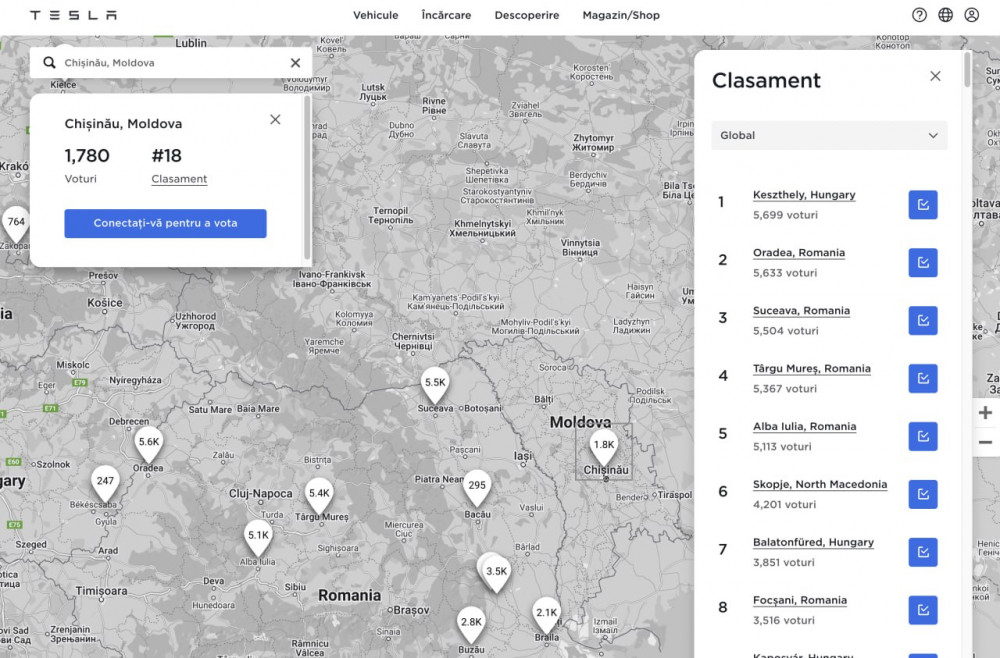Screen dimensions: 1000x658
Task: Click the Tesla logo
Action: tap(73, 15)
